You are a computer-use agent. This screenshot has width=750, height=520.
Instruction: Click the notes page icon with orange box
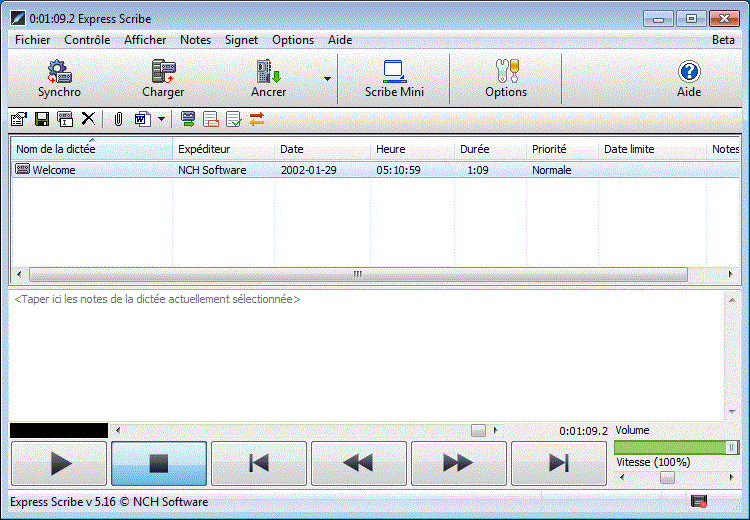tap(211, 119)
